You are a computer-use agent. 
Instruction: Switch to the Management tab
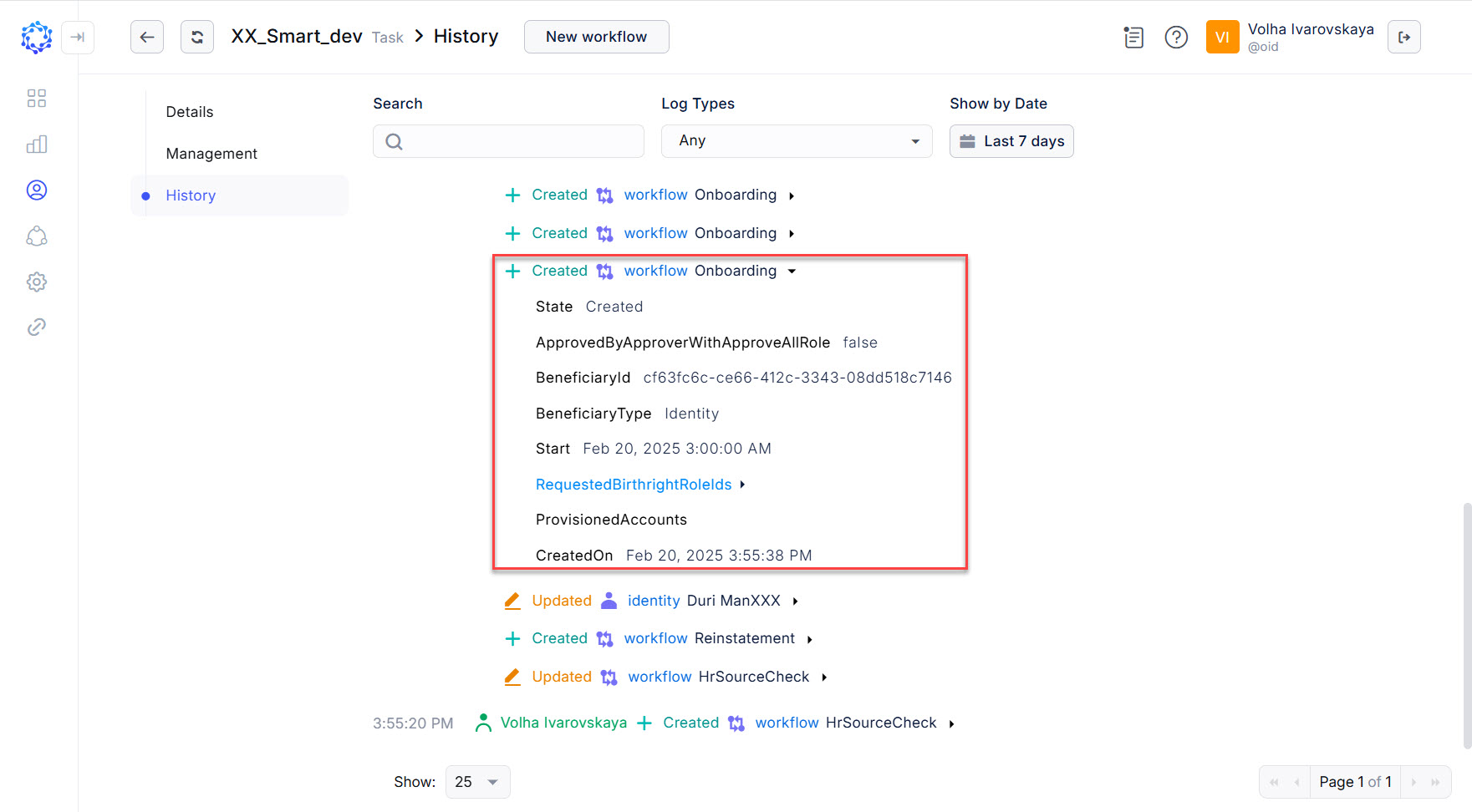click(x=211, y=153)
